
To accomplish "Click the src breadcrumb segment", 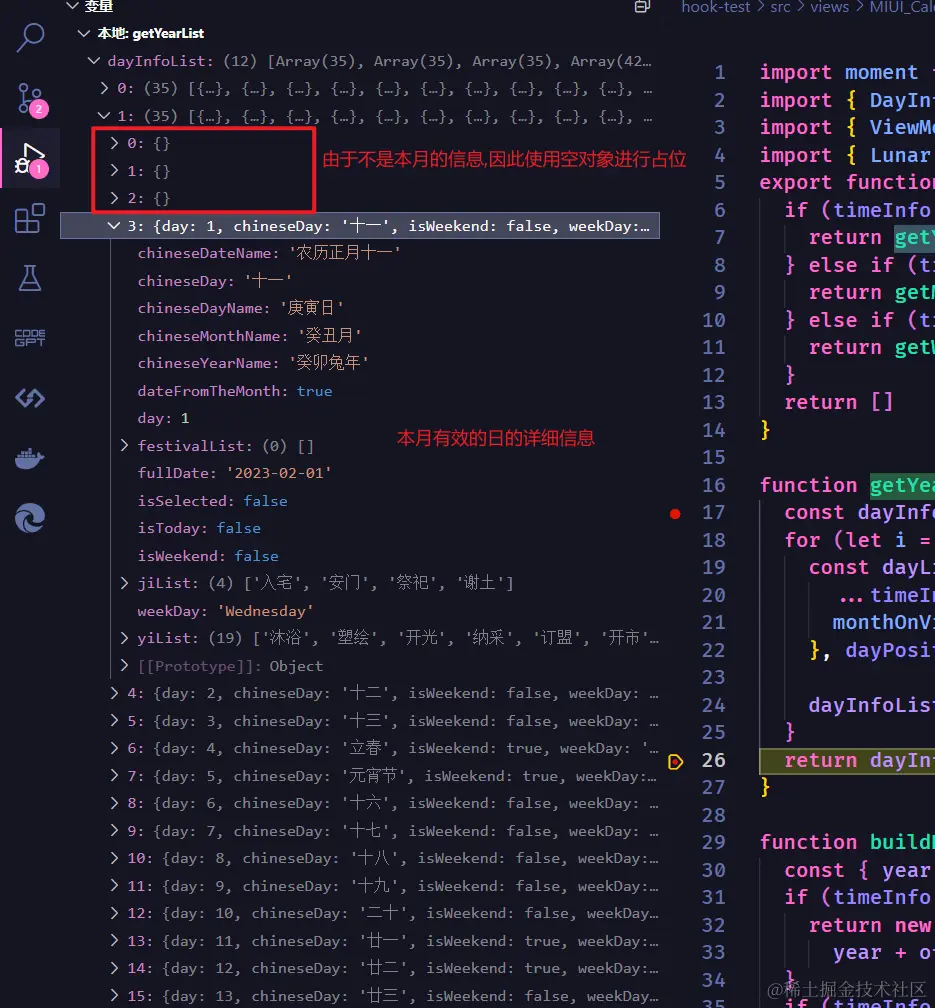I will [780, 7].
